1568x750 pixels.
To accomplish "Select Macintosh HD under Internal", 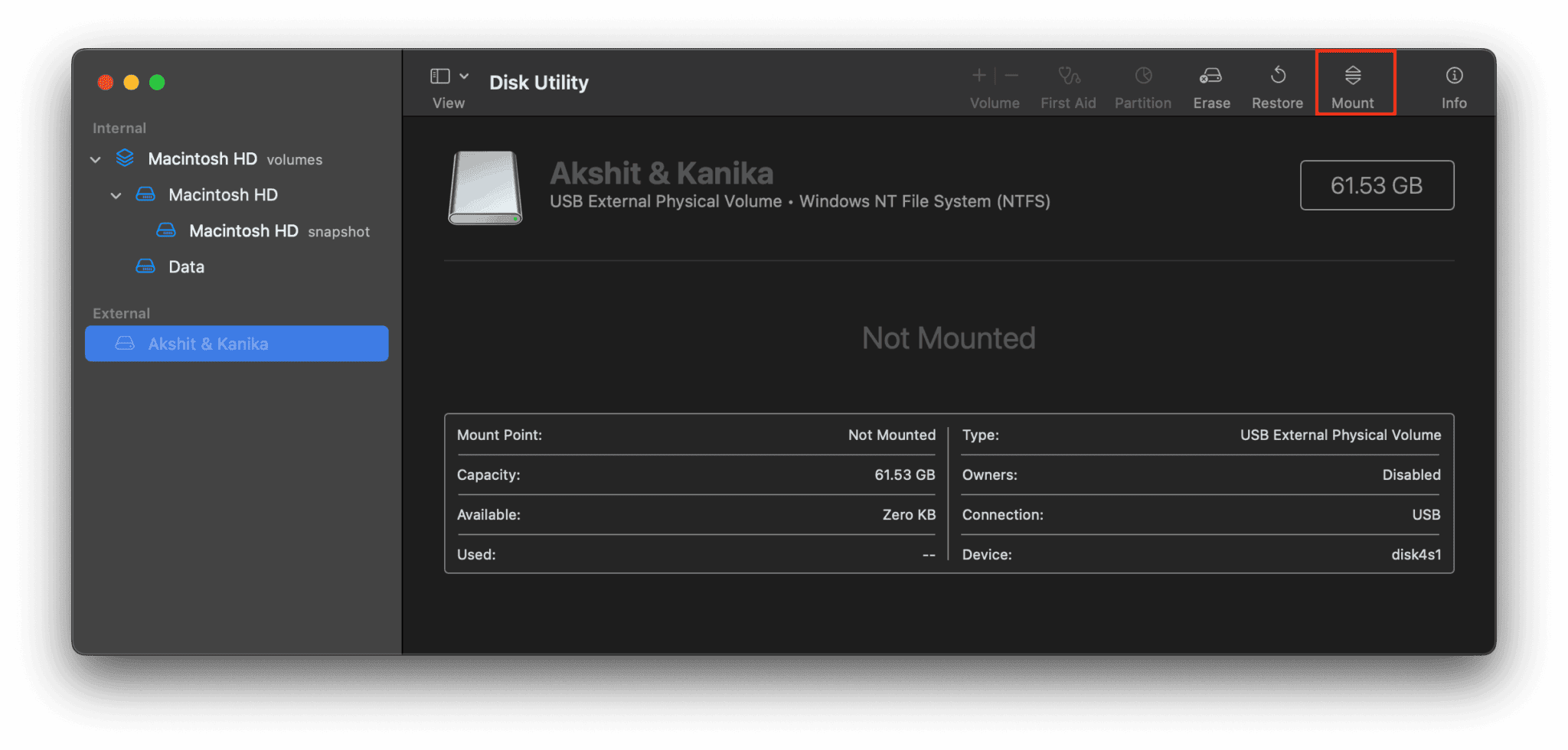I will tap(223, 195).
